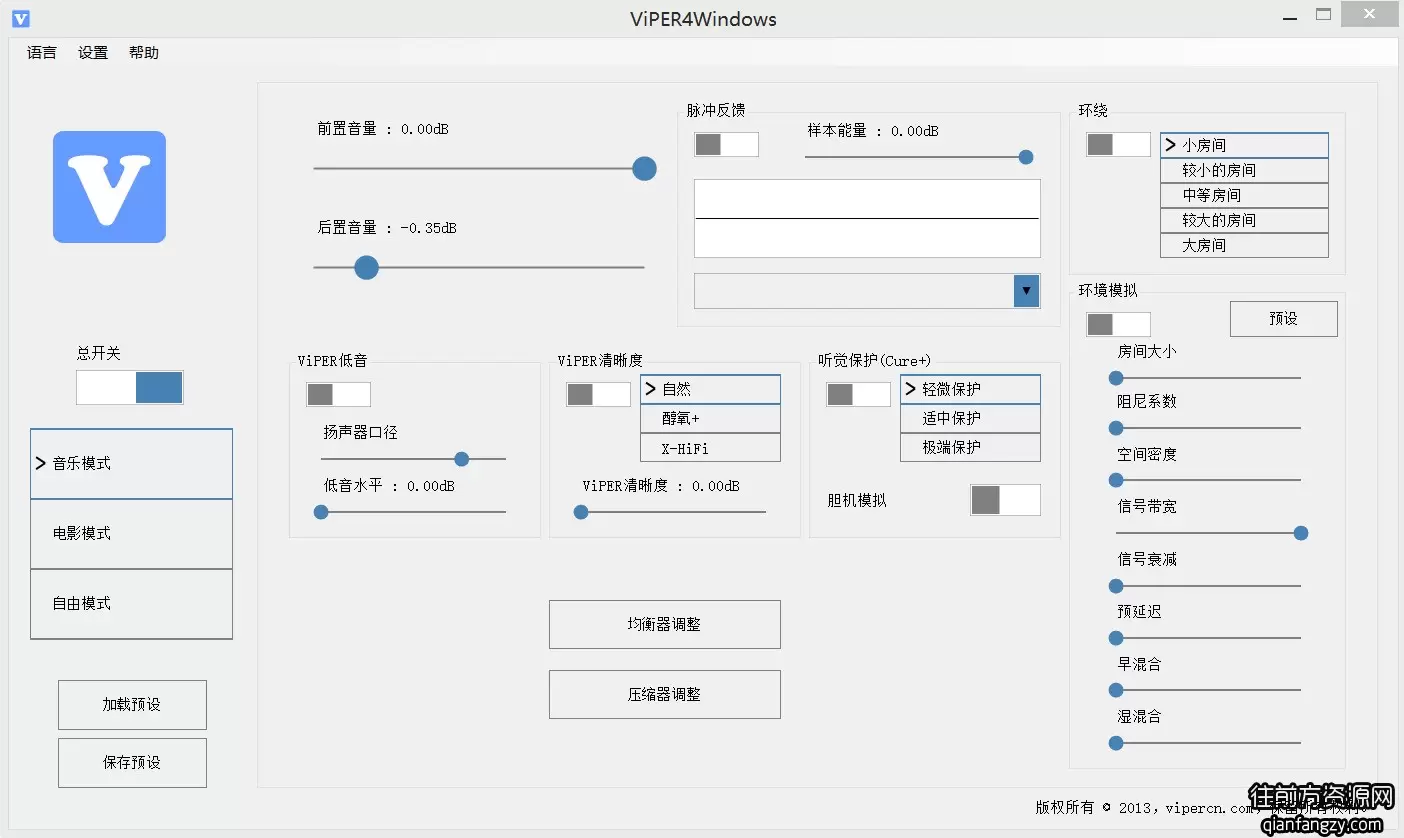Click the 信号带宽 slider handle
Viewport: 1404px width, 838px height.
tap(1301, 533)
